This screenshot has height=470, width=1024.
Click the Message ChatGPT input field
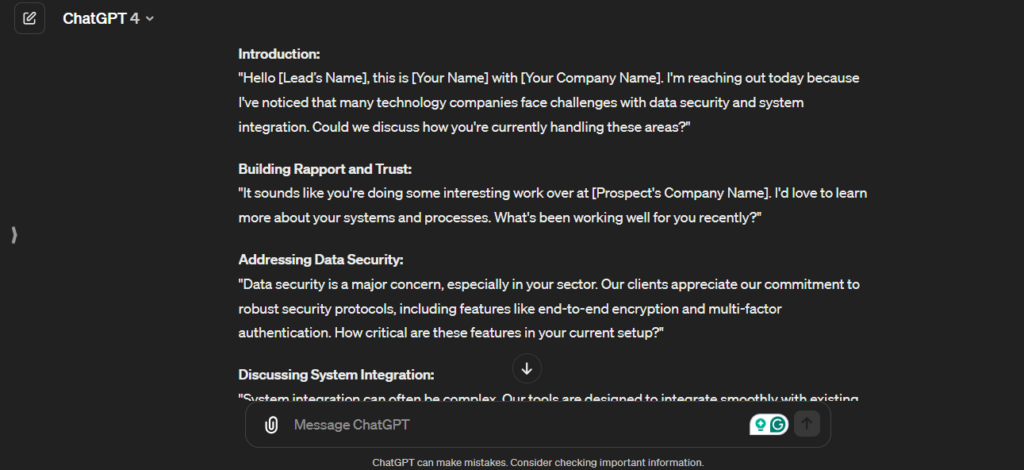(500, 425)
